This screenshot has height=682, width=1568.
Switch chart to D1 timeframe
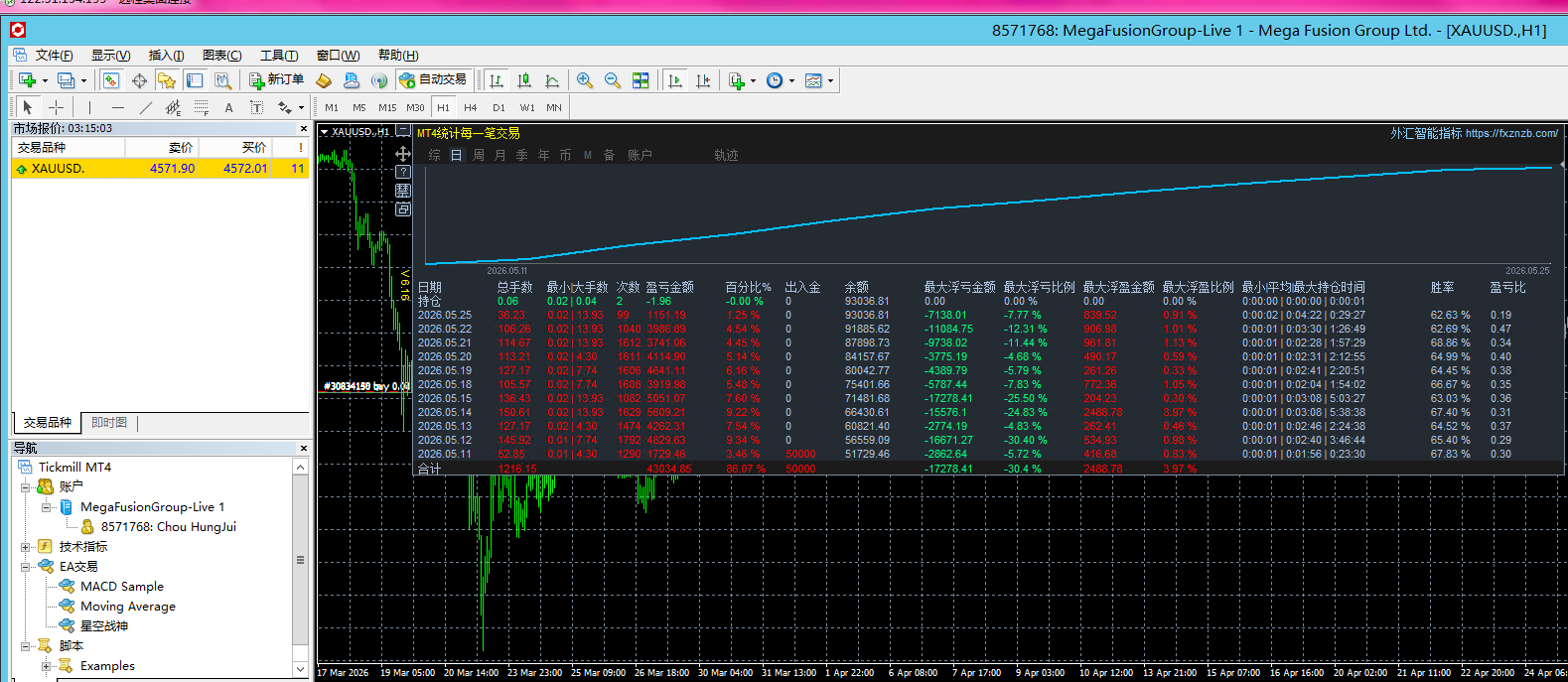coord(499,107)
